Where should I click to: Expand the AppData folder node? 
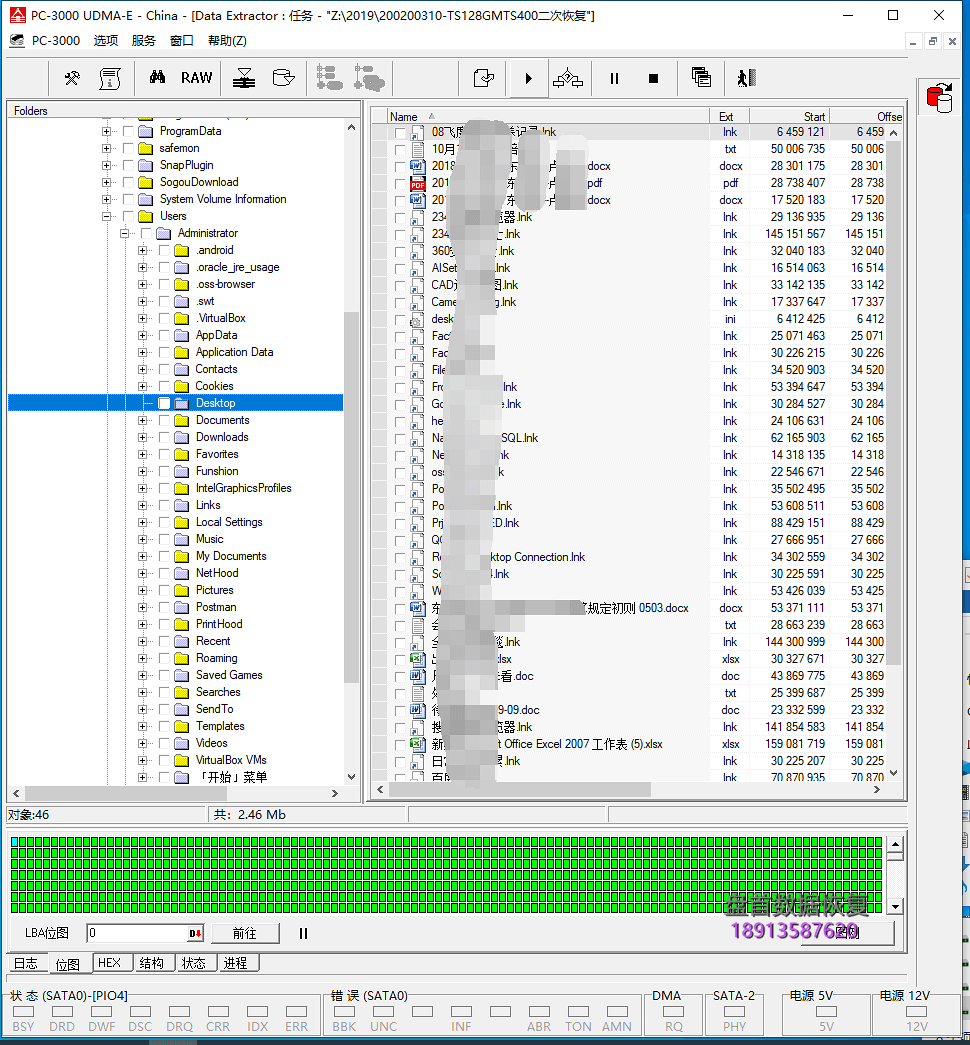(x=142, y=335)
